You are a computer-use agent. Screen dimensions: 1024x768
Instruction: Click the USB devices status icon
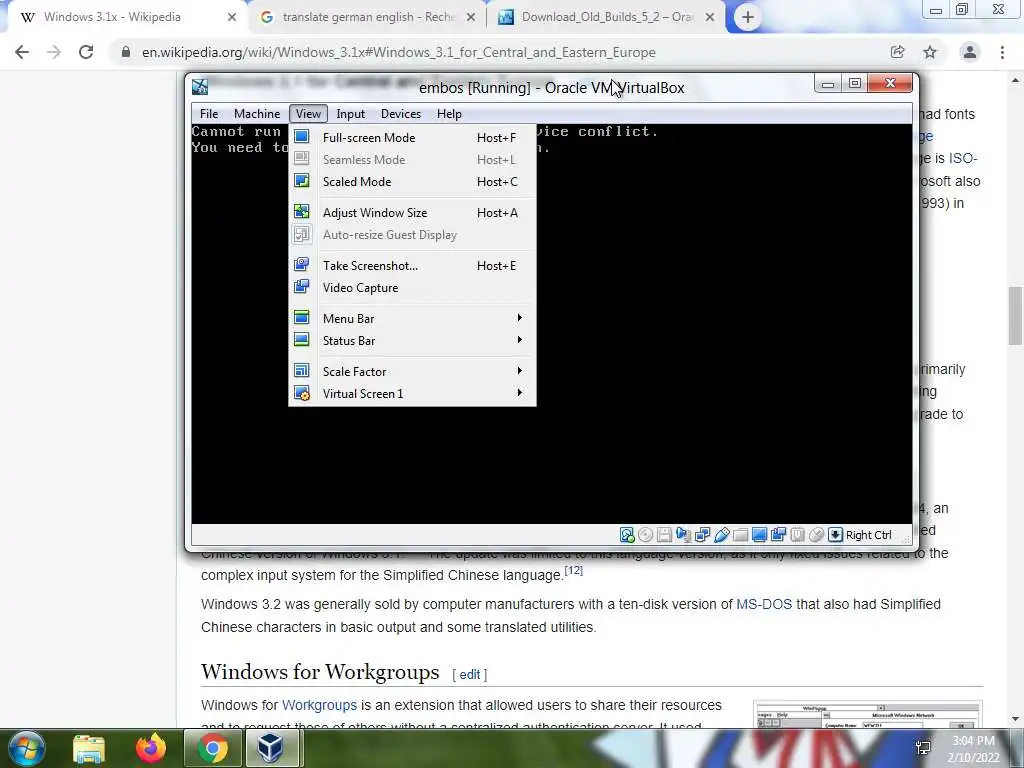click(721, 535)
